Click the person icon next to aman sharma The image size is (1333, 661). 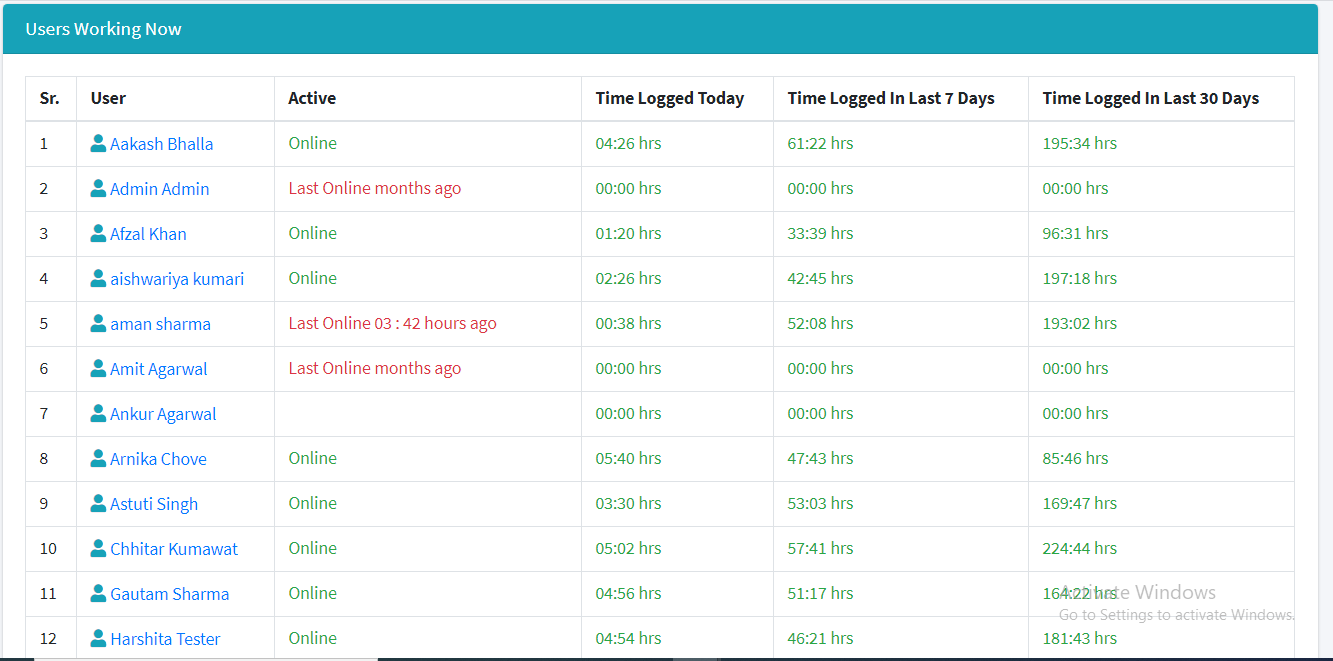tap(98, 323)
